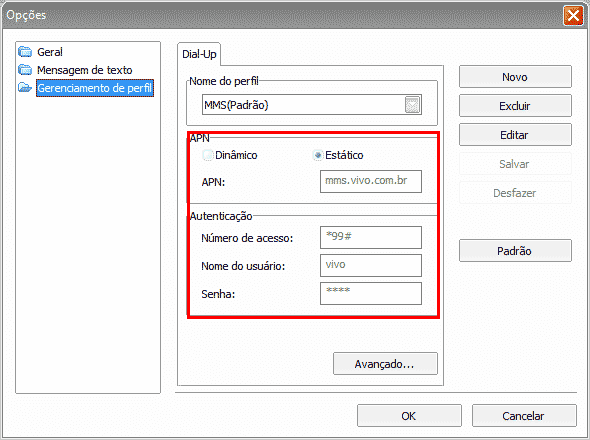Select Mensagem de texto in the tree
The width and height of the screenshot is (590, 440).
[x=85, y=70]
